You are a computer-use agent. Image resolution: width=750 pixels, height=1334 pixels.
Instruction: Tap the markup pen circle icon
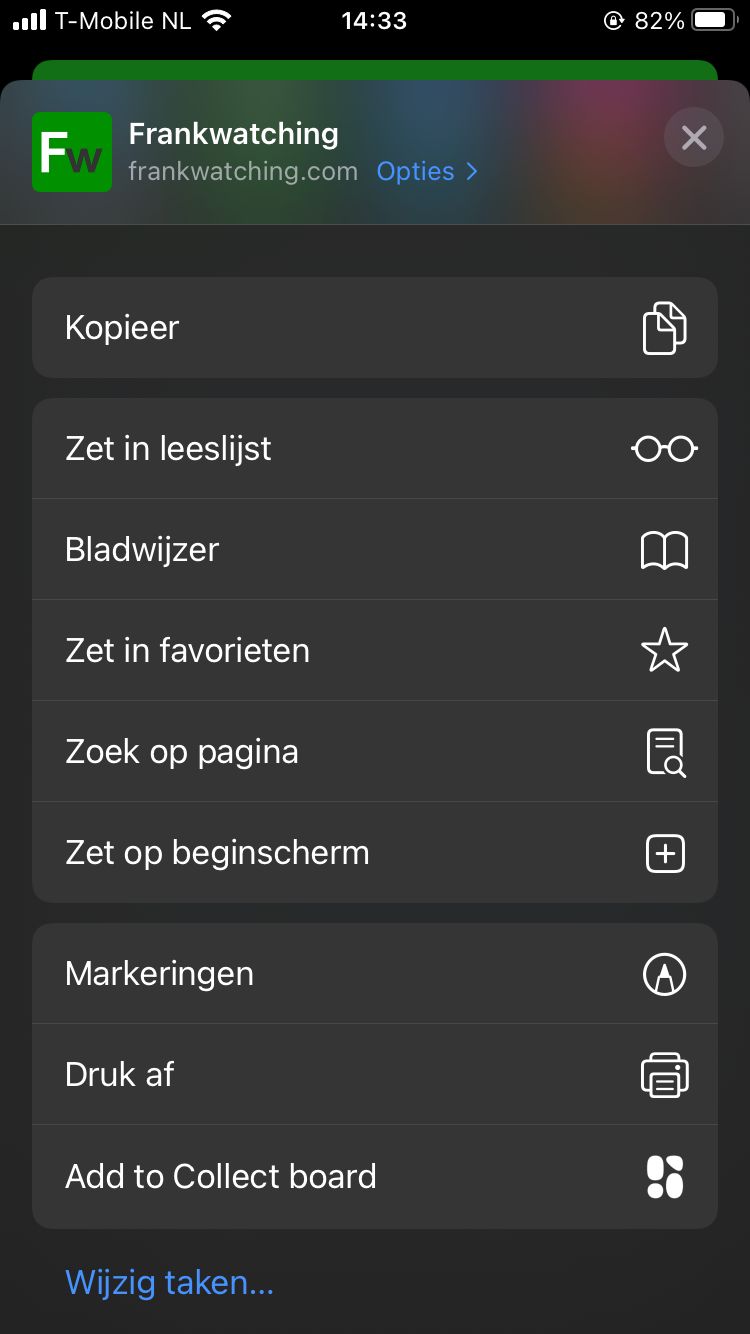664,974
